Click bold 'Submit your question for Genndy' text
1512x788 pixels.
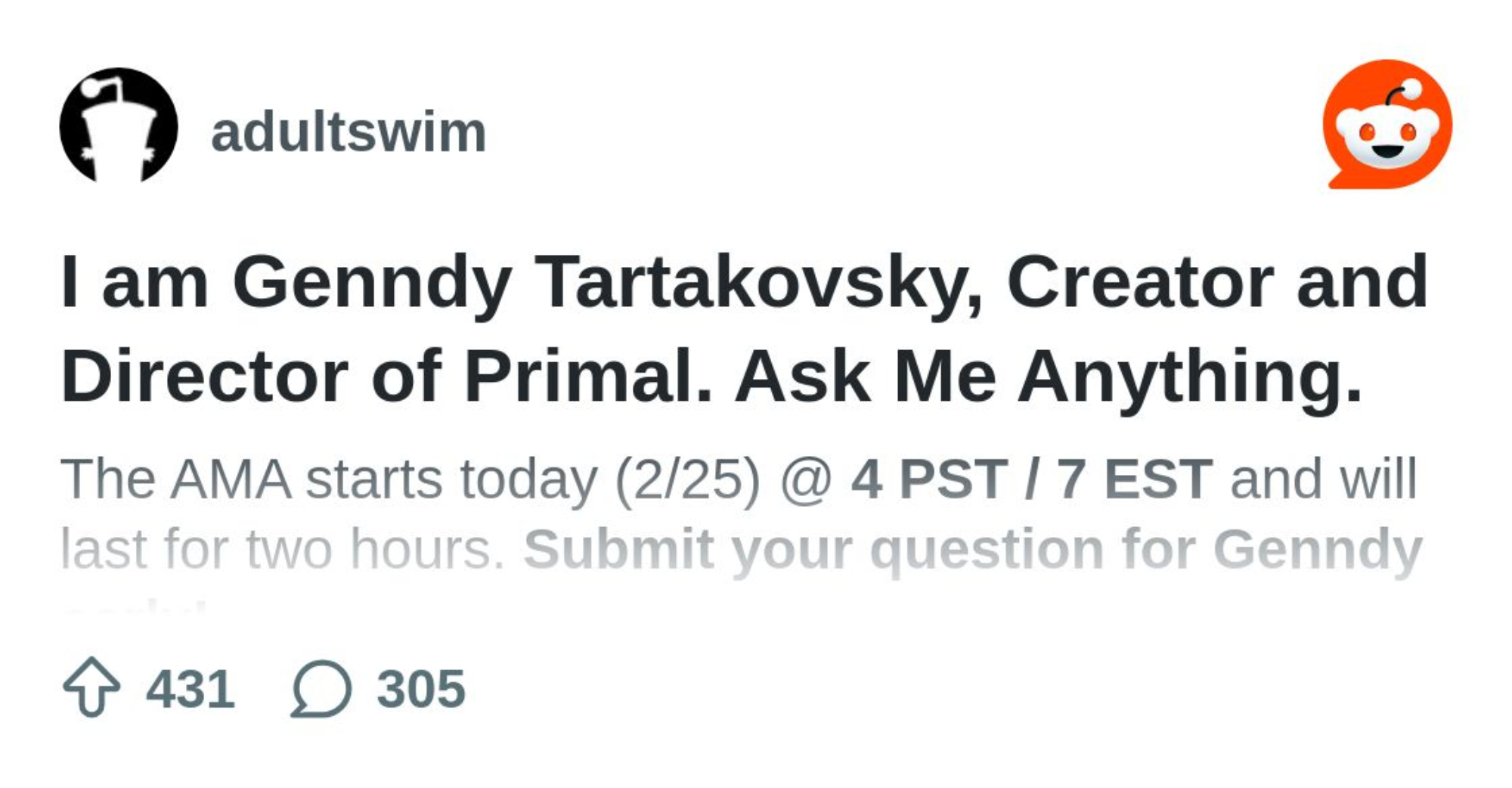[x=973, y=549]
